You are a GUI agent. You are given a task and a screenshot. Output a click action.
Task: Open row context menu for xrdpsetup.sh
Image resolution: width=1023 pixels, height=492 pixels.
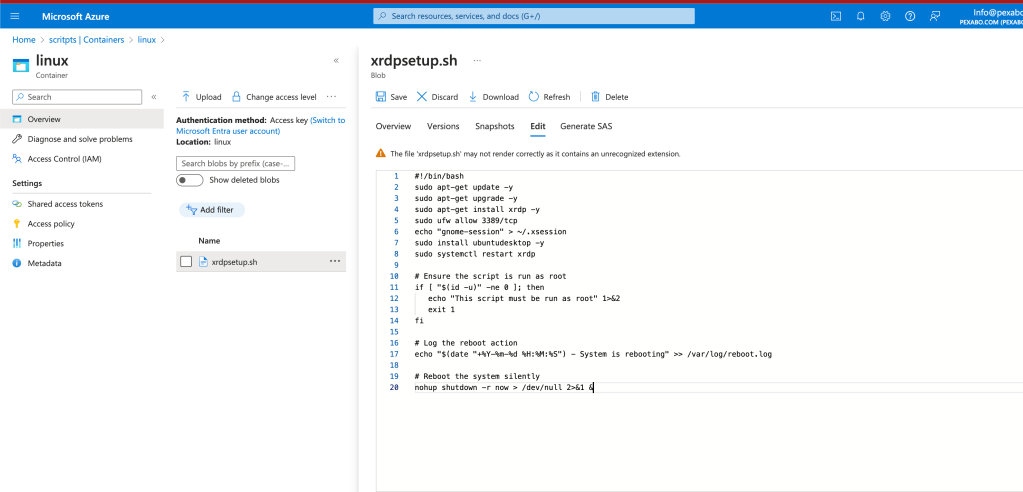point(335,261)
